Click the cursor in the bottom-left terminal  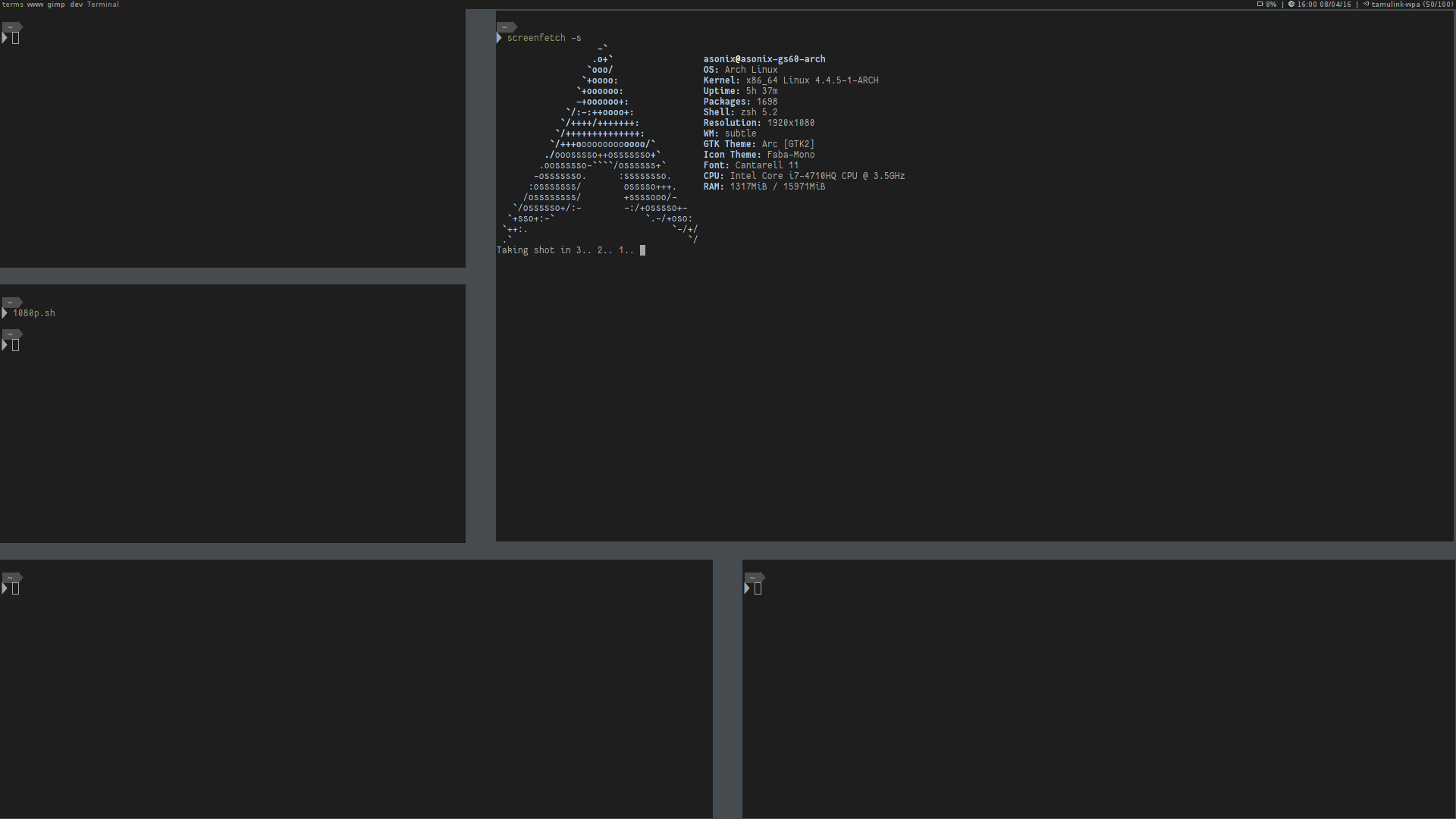click(16, 588)
